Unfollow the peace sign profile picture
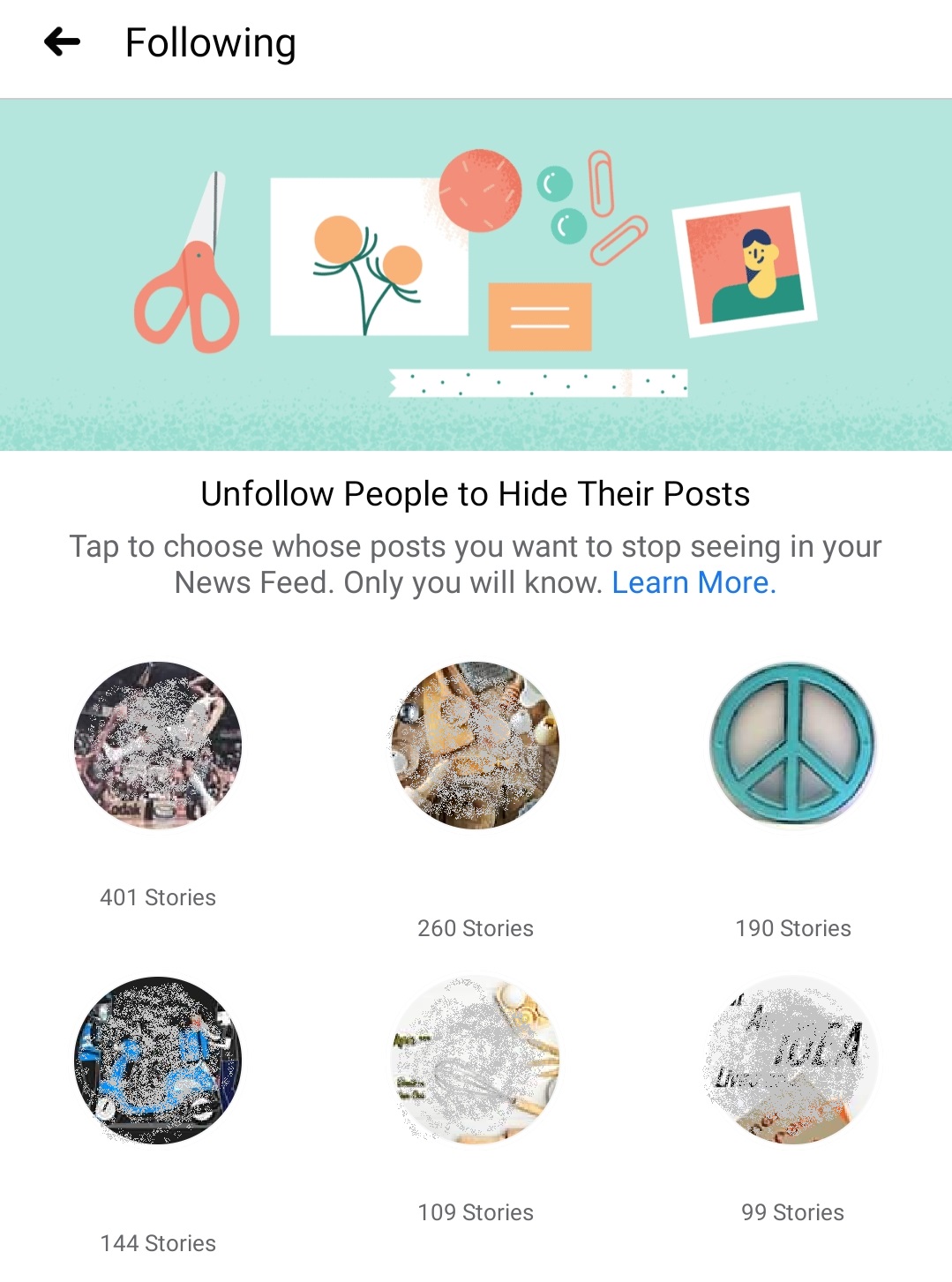Screen dimensions: 952x1282 coord(793,746)
